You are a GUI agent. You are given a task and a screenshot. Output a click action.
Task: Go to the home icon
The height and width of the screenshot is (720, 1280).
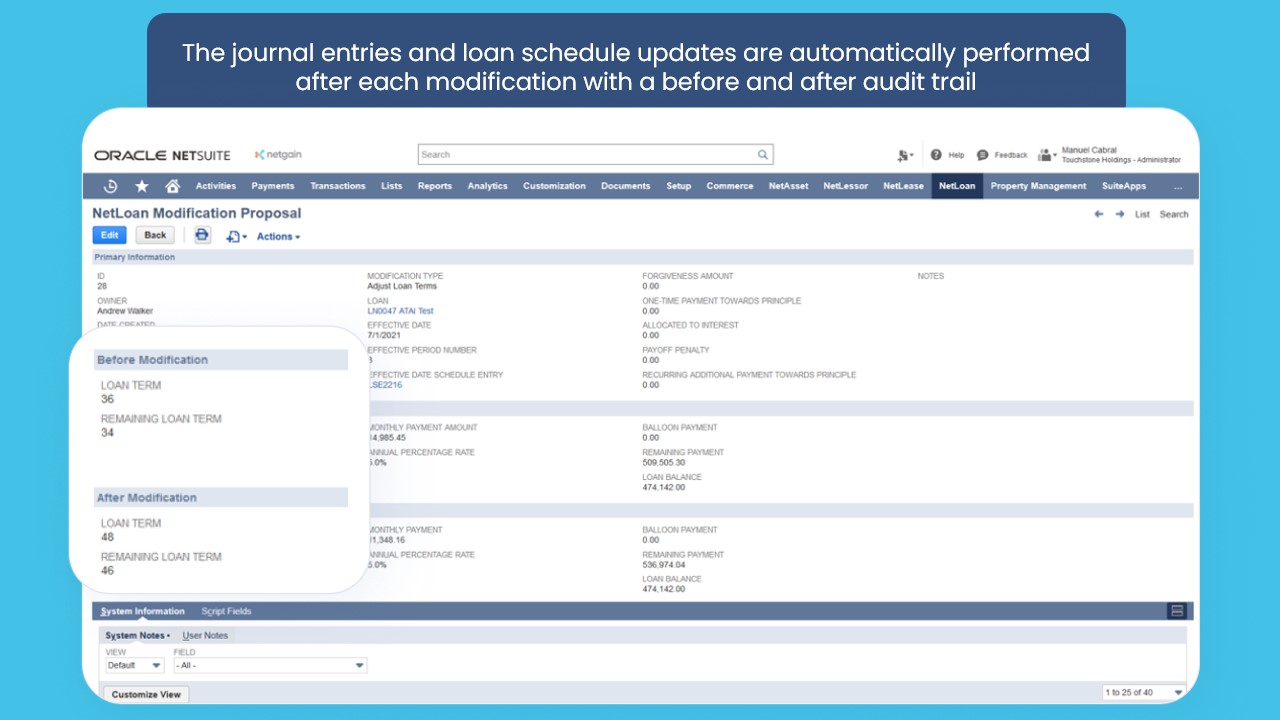[172, 186]
